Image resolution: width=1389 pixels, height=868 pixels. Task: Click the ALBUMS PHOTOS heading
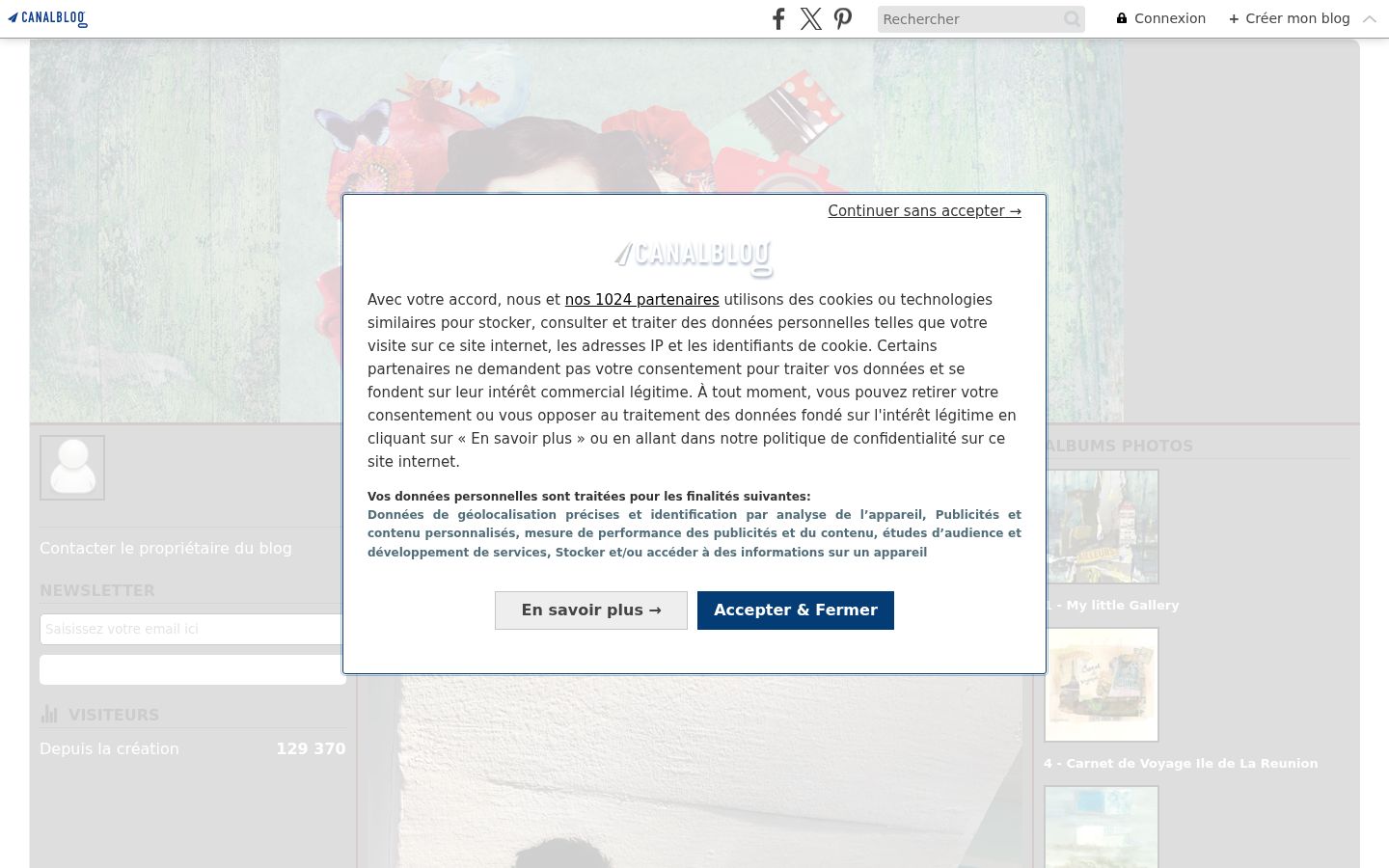click(x=1119, y=446)
